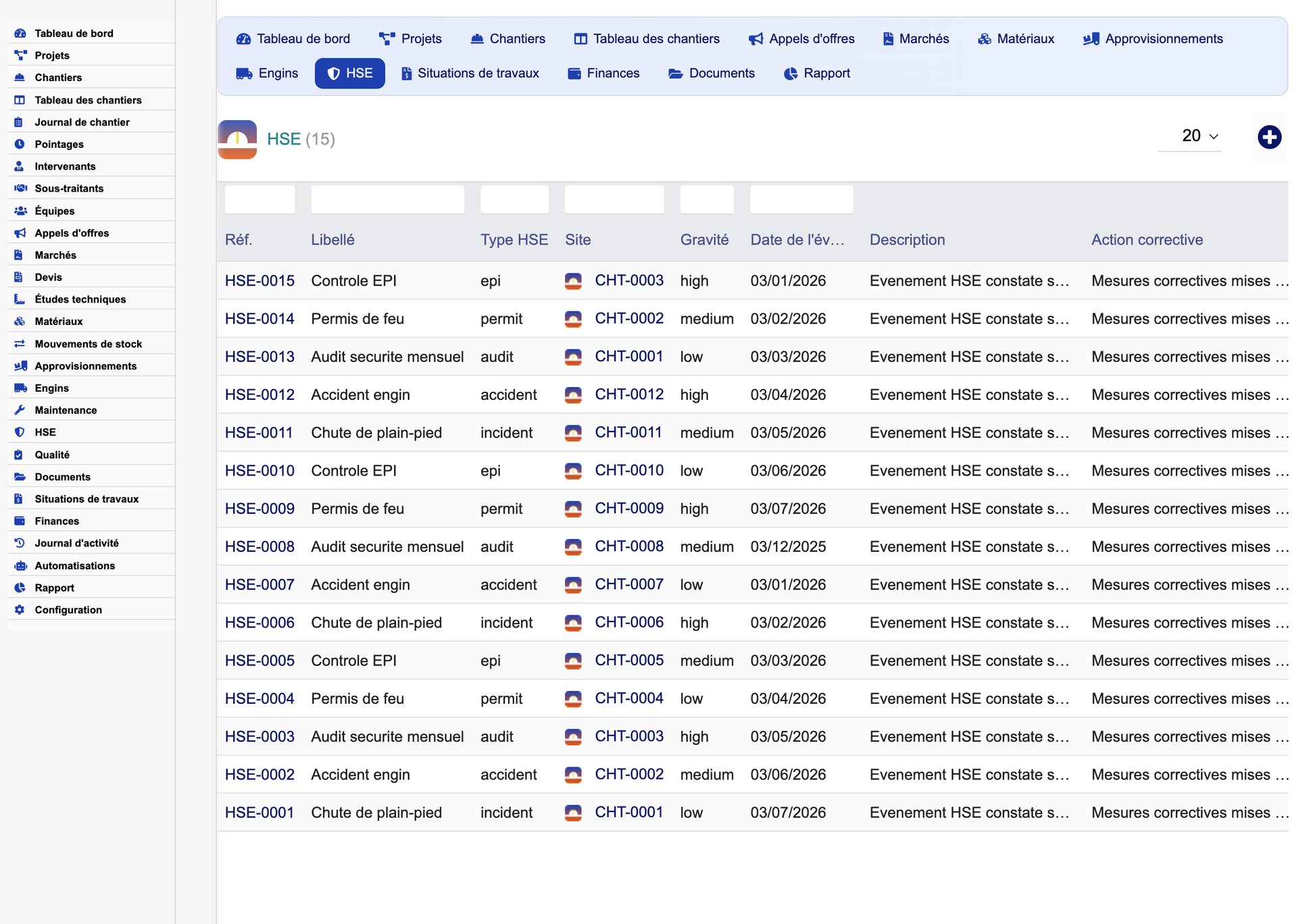Click the Type HSE filter input field
Image resolution: width=1315 pixels, height=924 pixels.
coord(514,200)
